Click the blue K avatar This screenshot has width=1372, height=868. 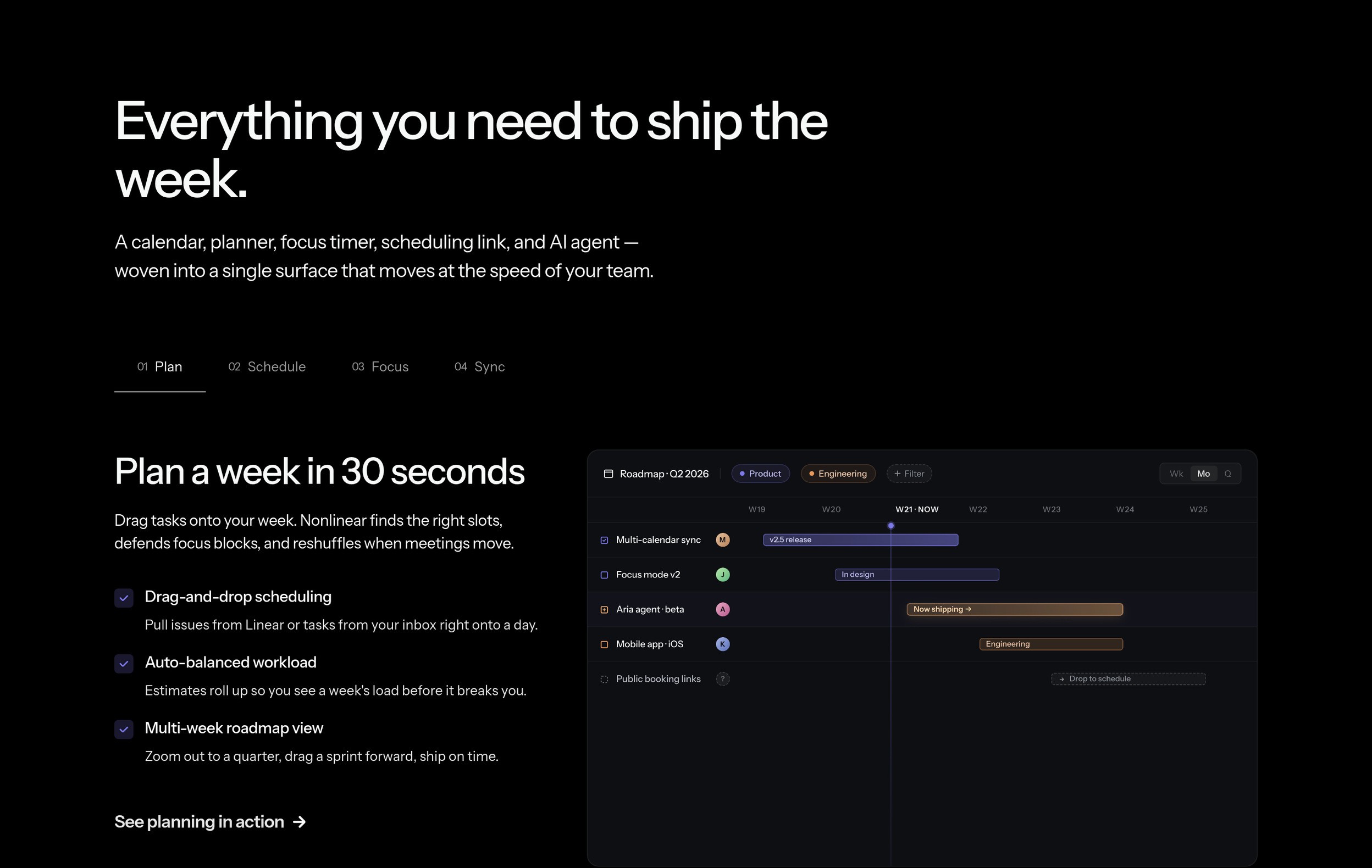pyautogui.click(x=722, y=644)
